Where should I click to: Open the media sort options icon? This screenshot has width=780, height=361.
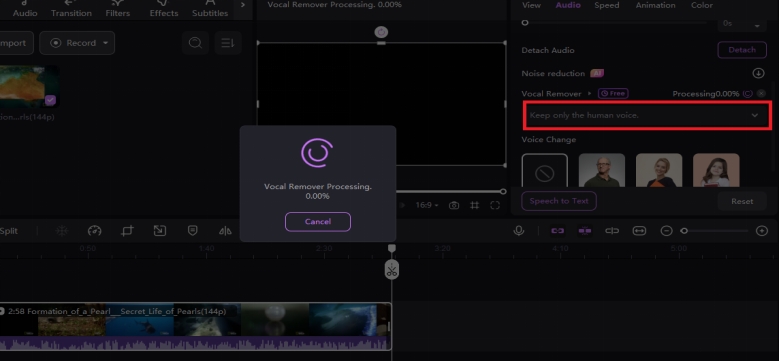[228, 43]
